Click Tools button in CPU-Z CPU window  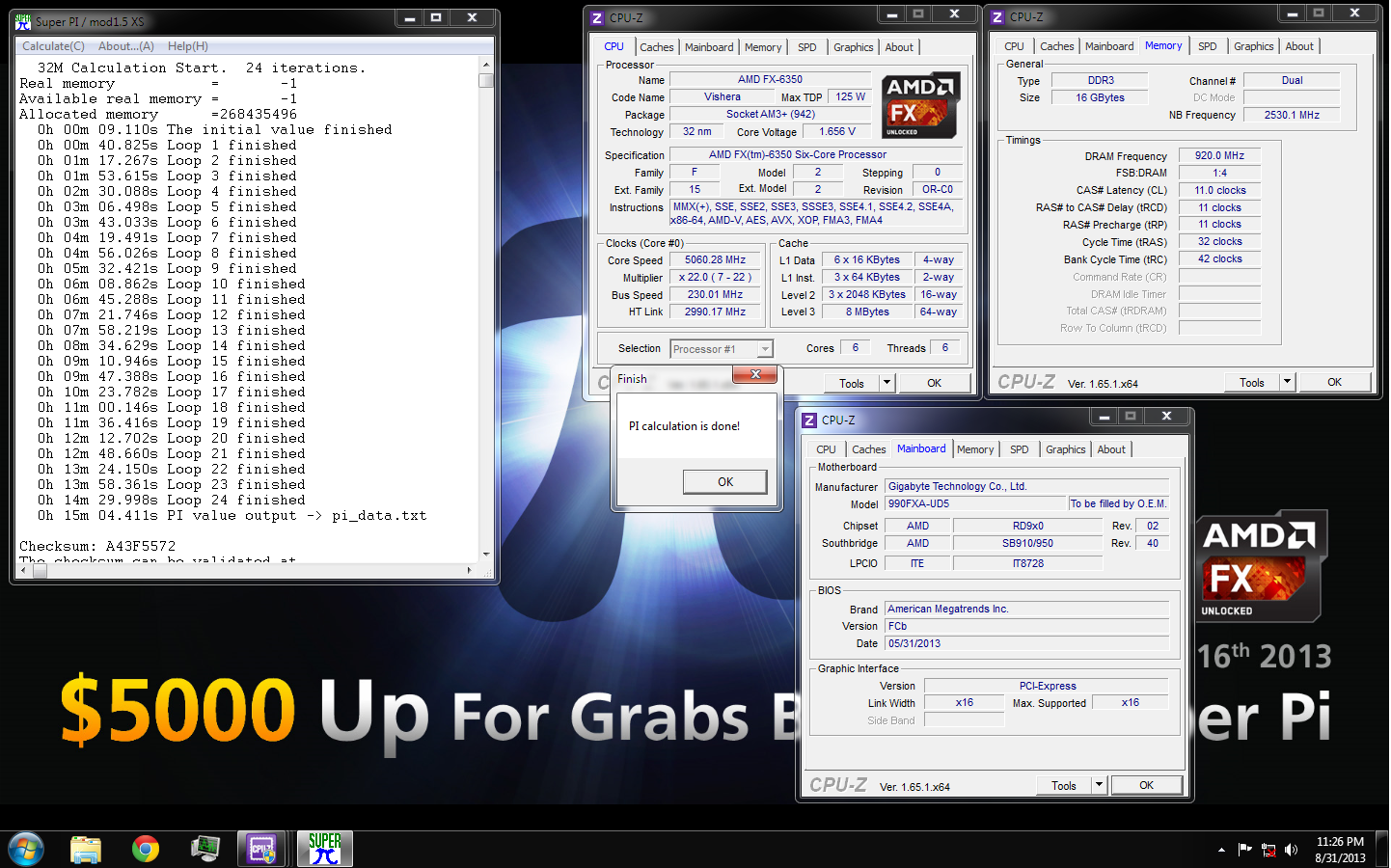(852, 383)
